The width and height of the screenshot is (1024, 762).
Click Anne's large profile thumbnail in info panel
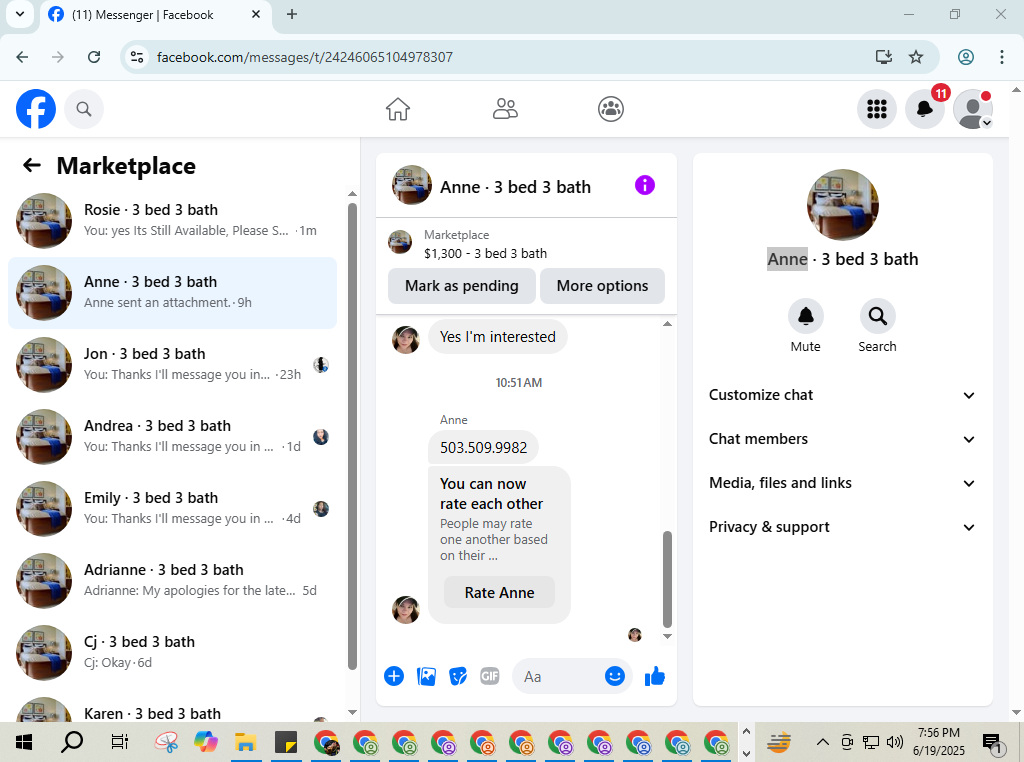pyautogui.click(x=842, y=205)
